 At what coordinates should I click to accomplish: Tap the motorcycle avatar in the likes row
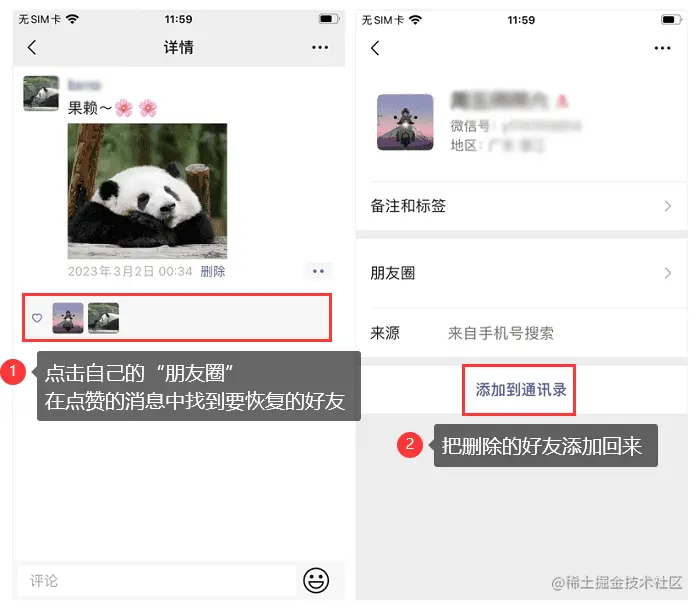68,318
